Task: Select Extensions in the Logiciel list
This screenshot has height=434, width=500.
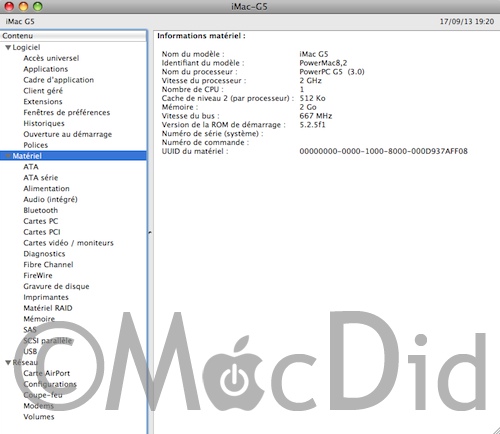Action: (x=43, y=102)
